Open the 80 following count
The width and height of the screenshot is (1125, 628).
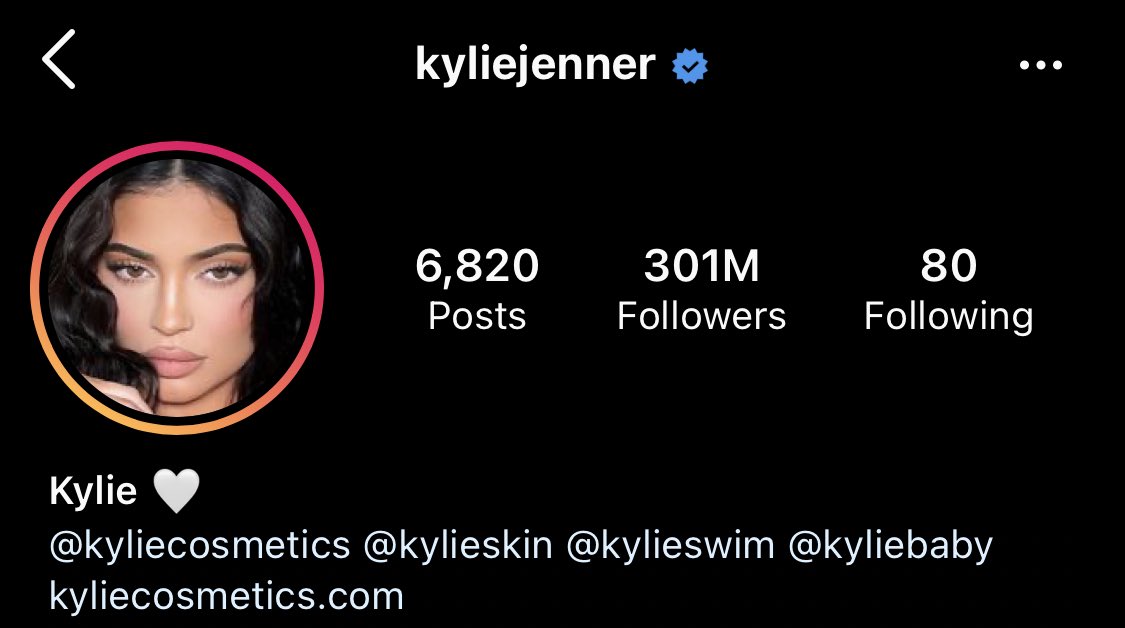(x=949, y=266)
